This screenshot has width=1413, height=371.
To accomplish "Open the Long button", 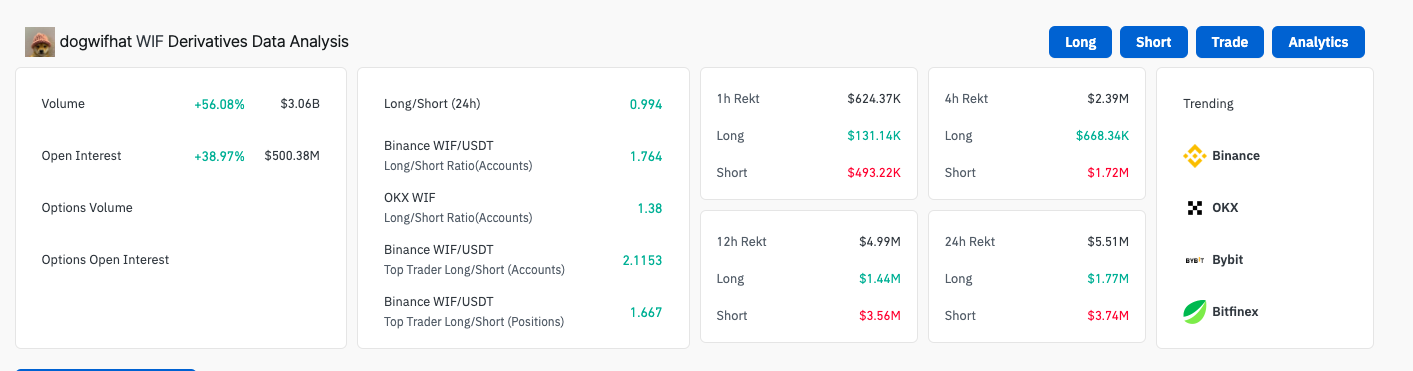I will pyautogui.click(x=1081, y=42).
